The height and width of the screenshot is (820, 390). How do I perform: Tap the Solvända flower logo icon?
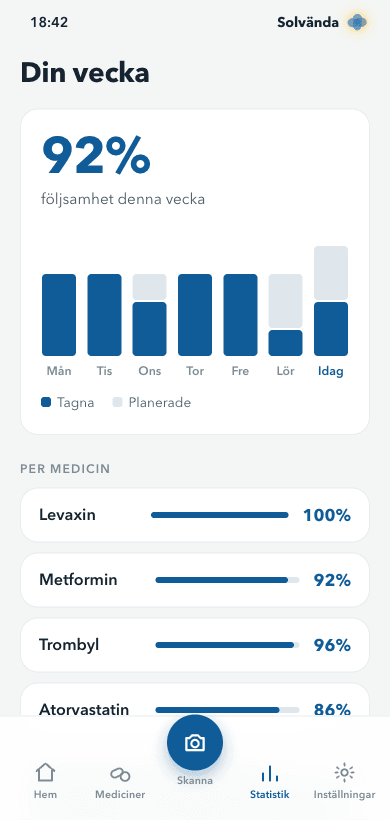click(x=358, y=22)
